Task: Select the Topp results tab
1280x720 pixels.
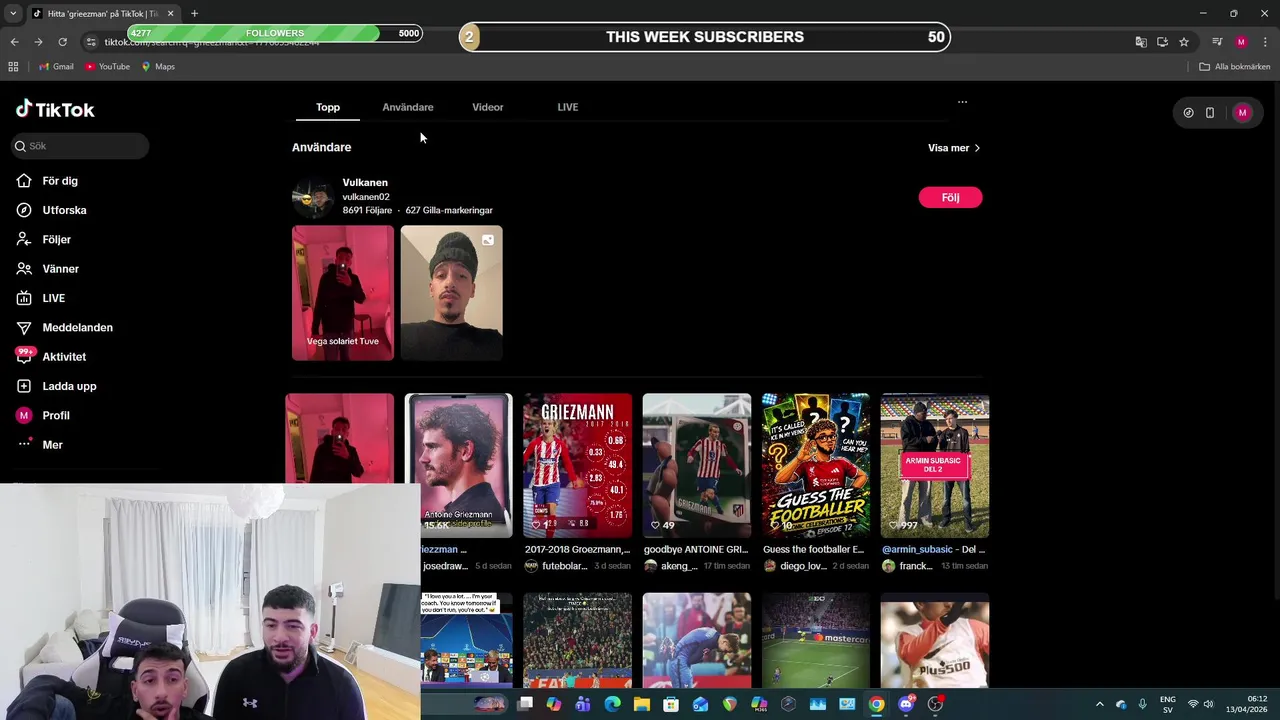Action: [x=328, y=107]
